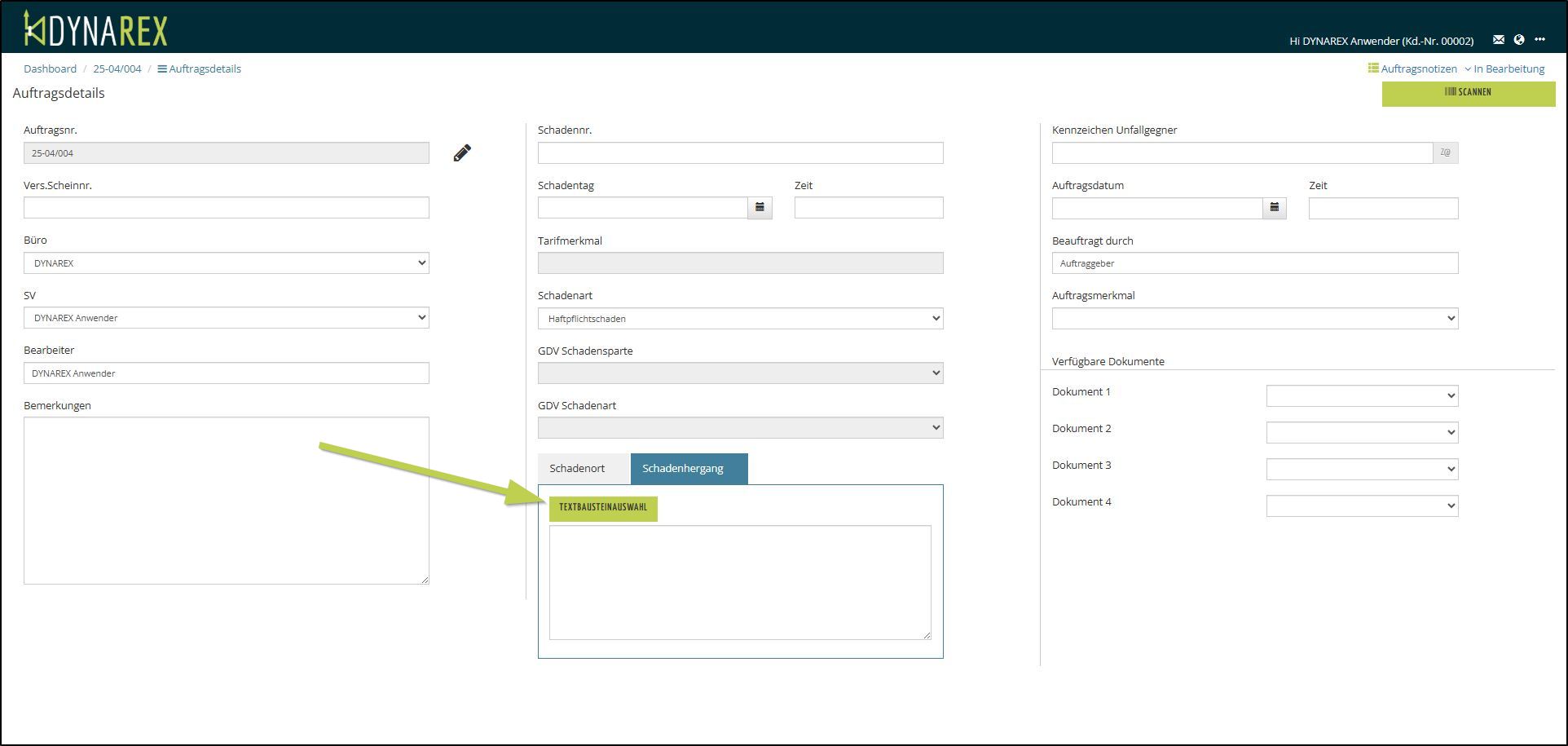Open the SV dropdown

227,318
